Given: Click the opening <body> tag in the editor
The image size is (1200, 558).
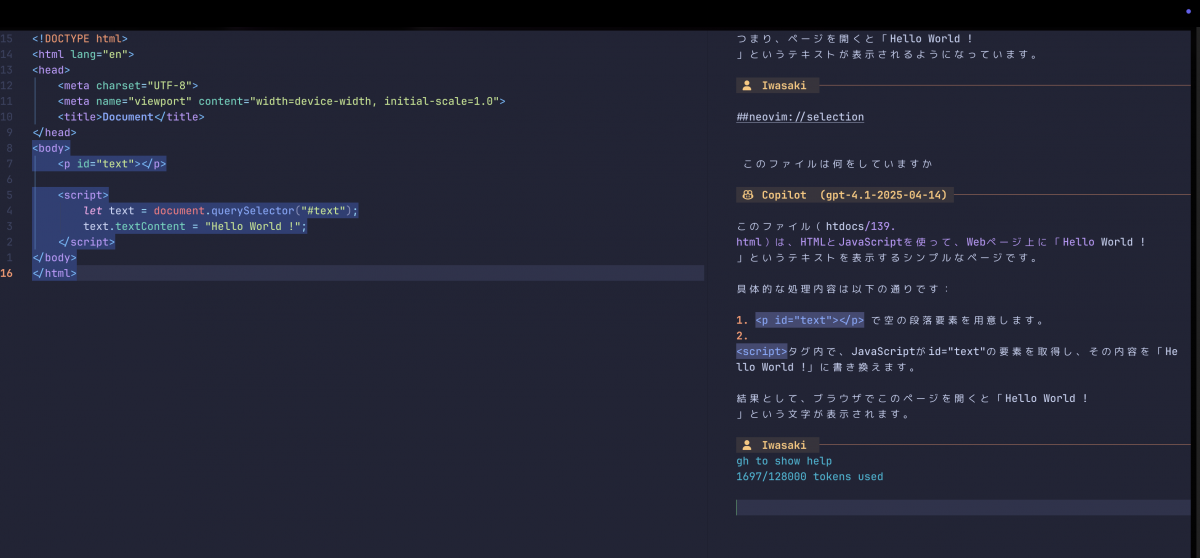Looking at the screenshot, I should [x=51, y=148].
